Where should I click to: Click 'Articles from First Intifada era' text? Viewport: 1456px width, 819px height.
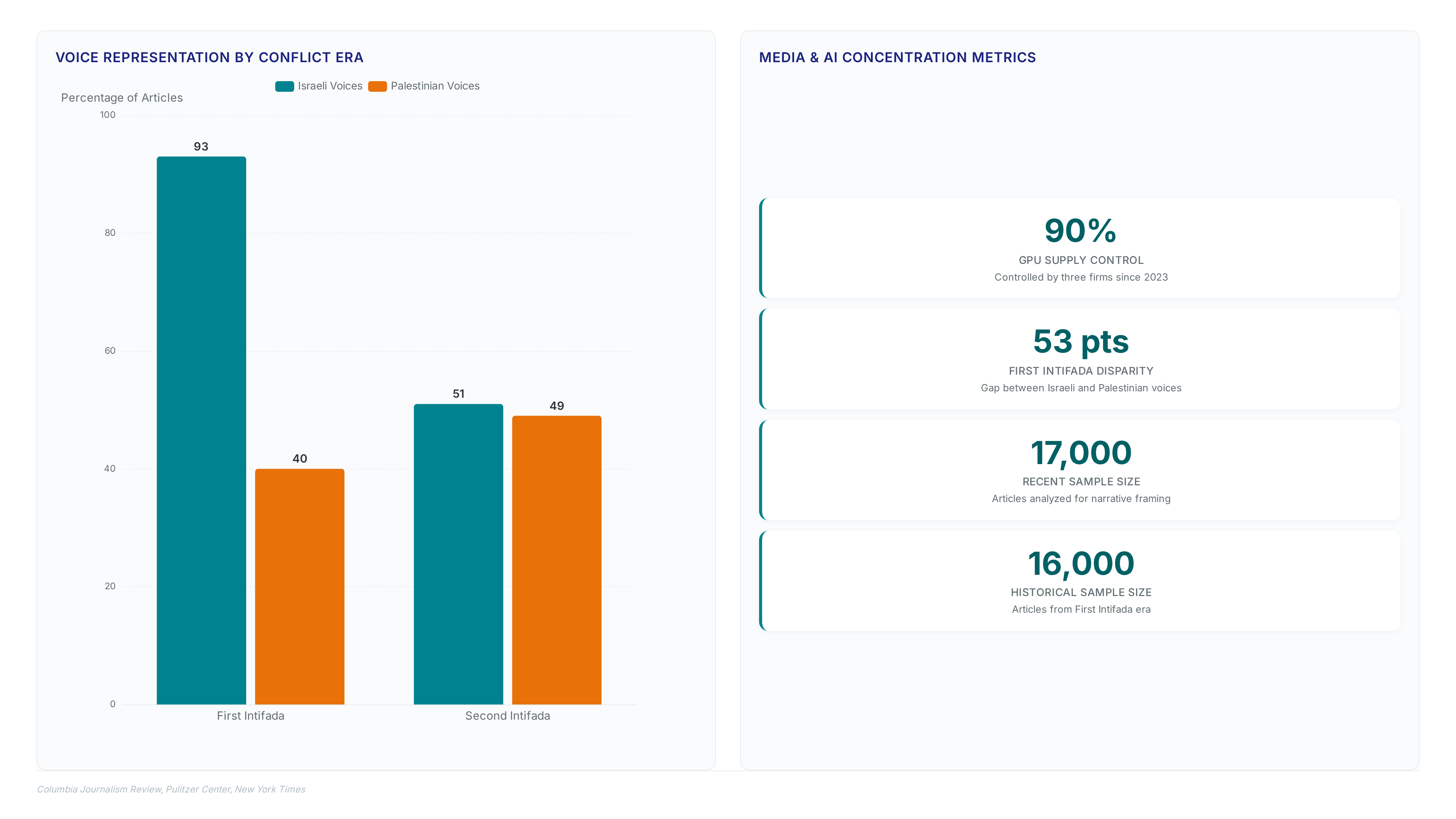pyautogui.click(x=1081, y=609)
